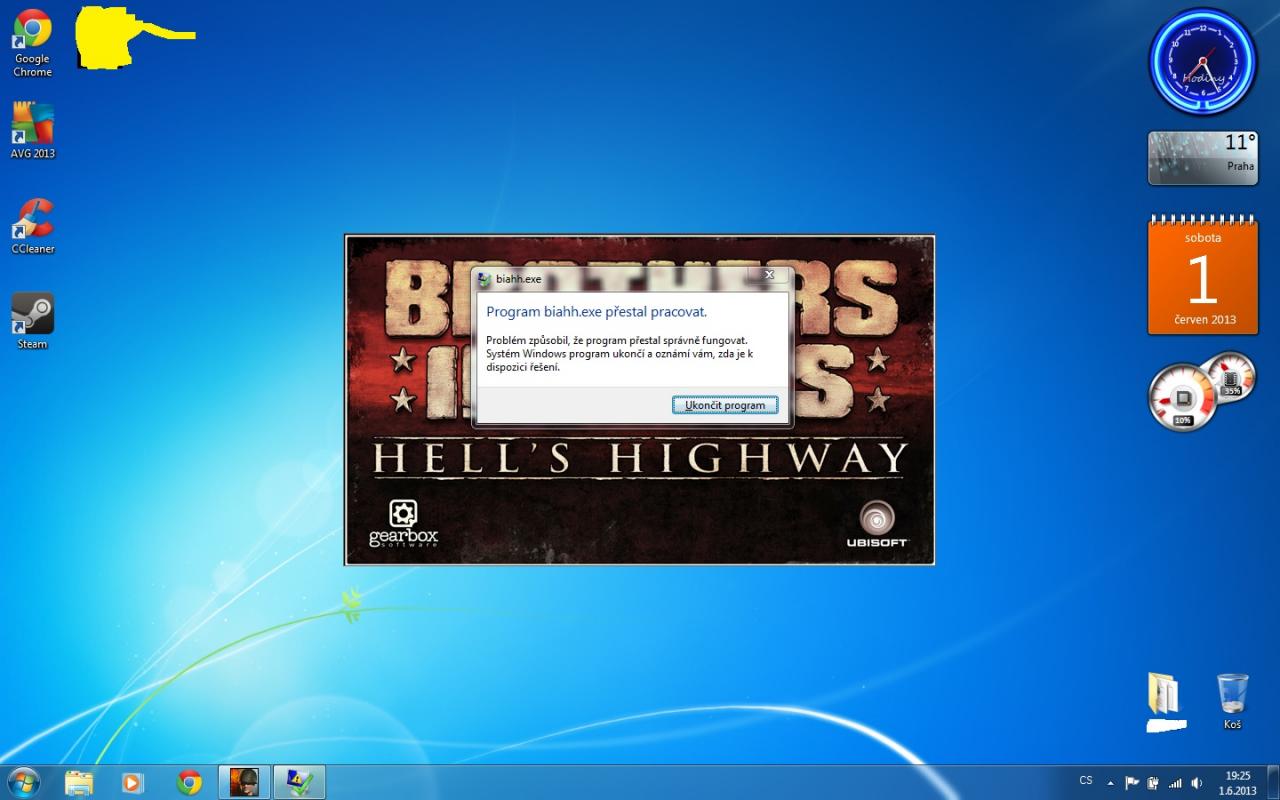
Task: Open Action Center flag icon
Action: [x=1132, y=783]
